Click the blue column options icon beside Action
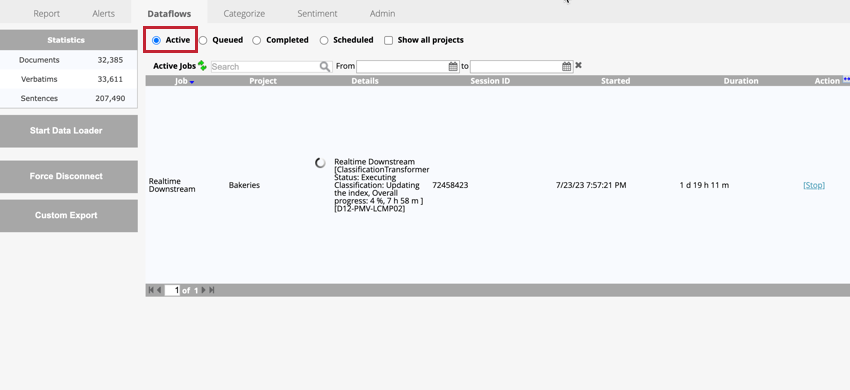 click(846, 80)
